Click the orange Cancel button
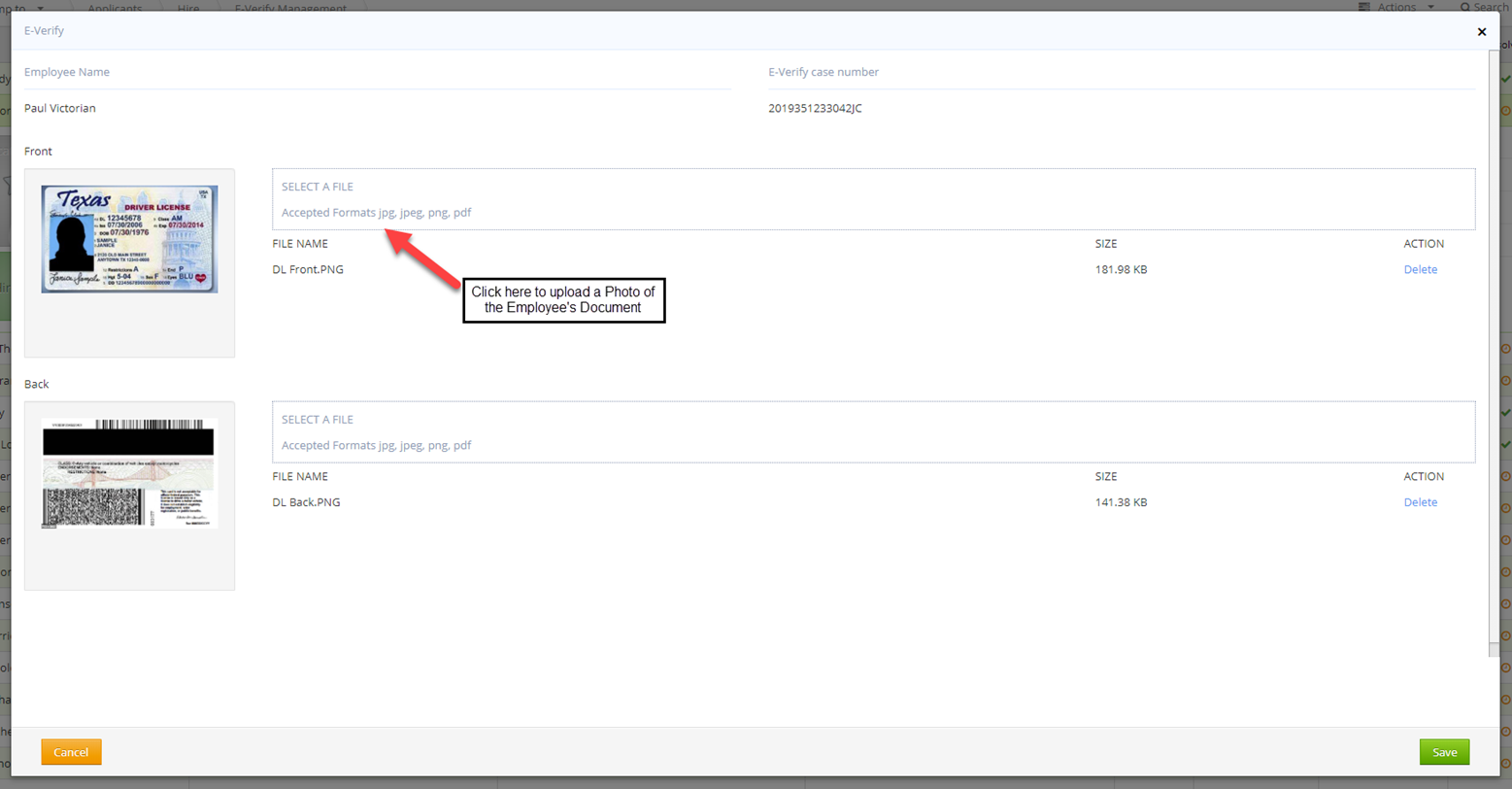The height and width of the screenshot is (789, 1512). (71, 752)
